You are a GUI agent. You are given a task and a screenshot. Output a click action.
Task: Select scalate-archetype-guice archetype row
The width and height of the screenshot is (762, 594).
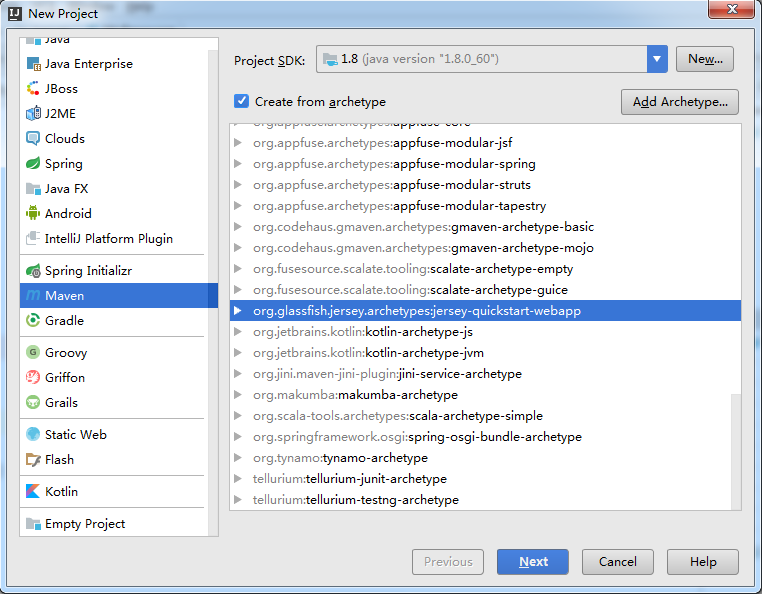pos(485,289)
